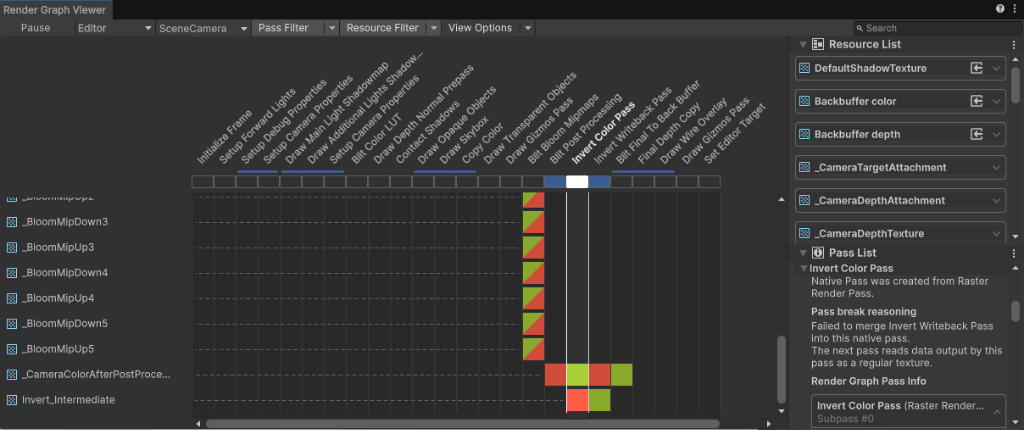
Task: Click the Resource Filter button
Action: [383, 28]
